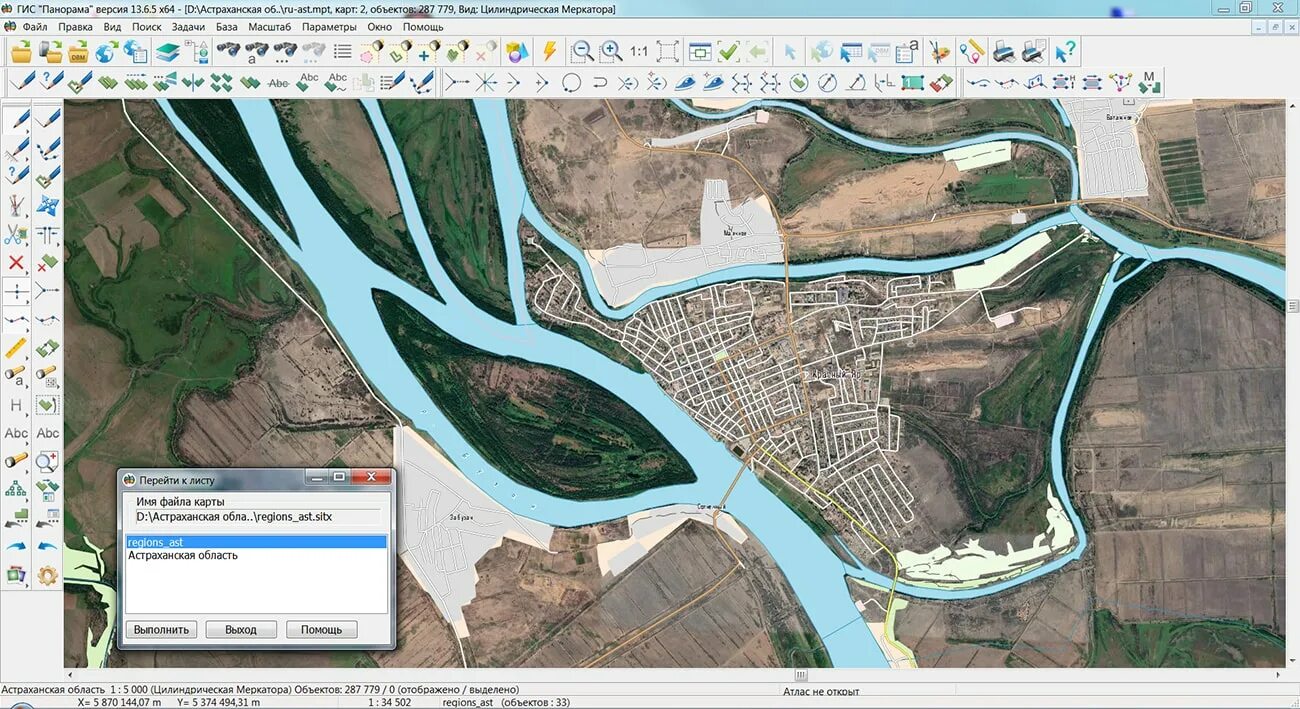Click the cursor with question mark help icon
Viewport: 1300px width, 709px height.
[x=1065, y=52]
